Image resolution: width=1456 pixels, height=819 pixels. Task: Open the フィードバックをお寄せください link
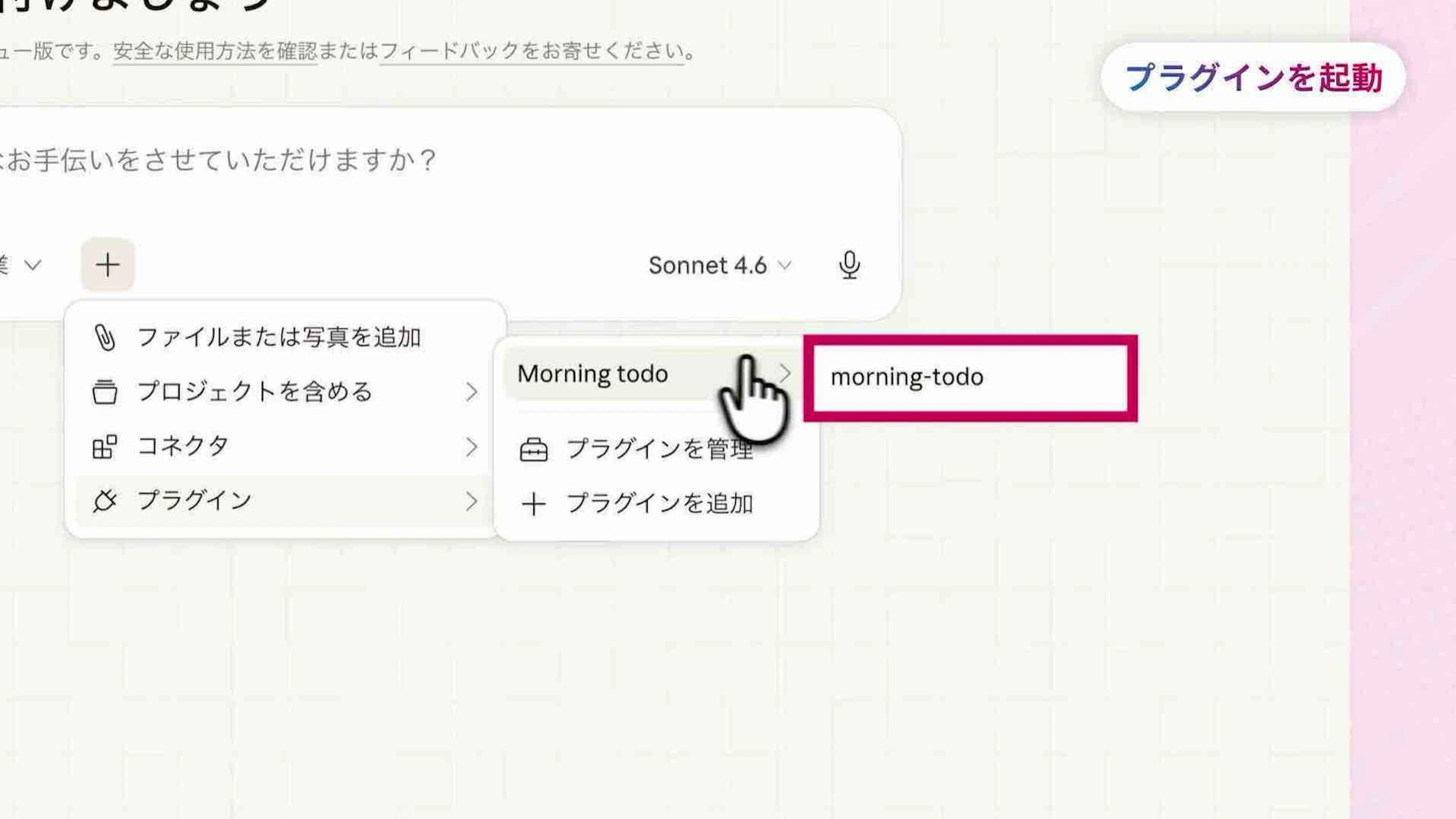click(x=531, y=52)
